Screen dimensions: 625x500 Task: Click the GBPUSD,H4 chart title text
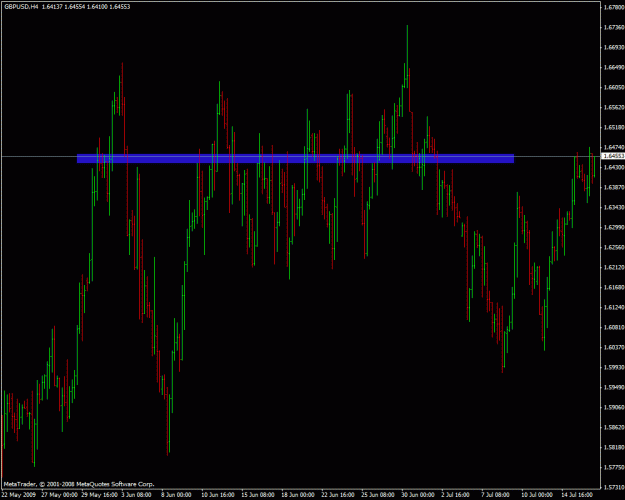pyautogui.click(x=21, y=7)
